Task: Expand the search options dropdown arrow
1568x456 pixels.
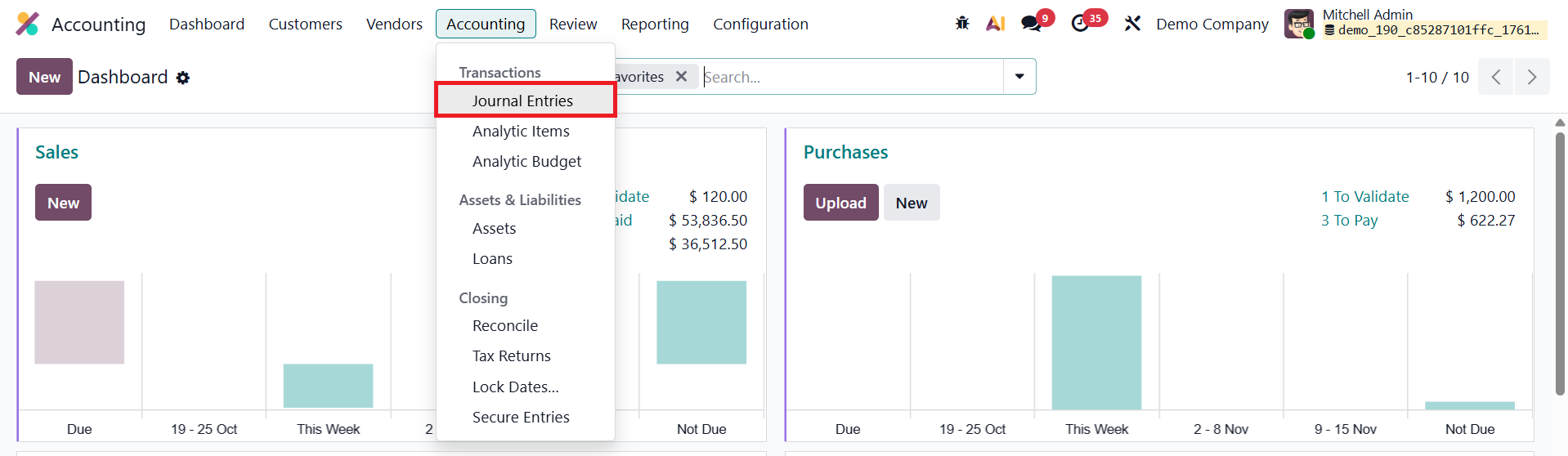Action: click(x=1019, y=77)
